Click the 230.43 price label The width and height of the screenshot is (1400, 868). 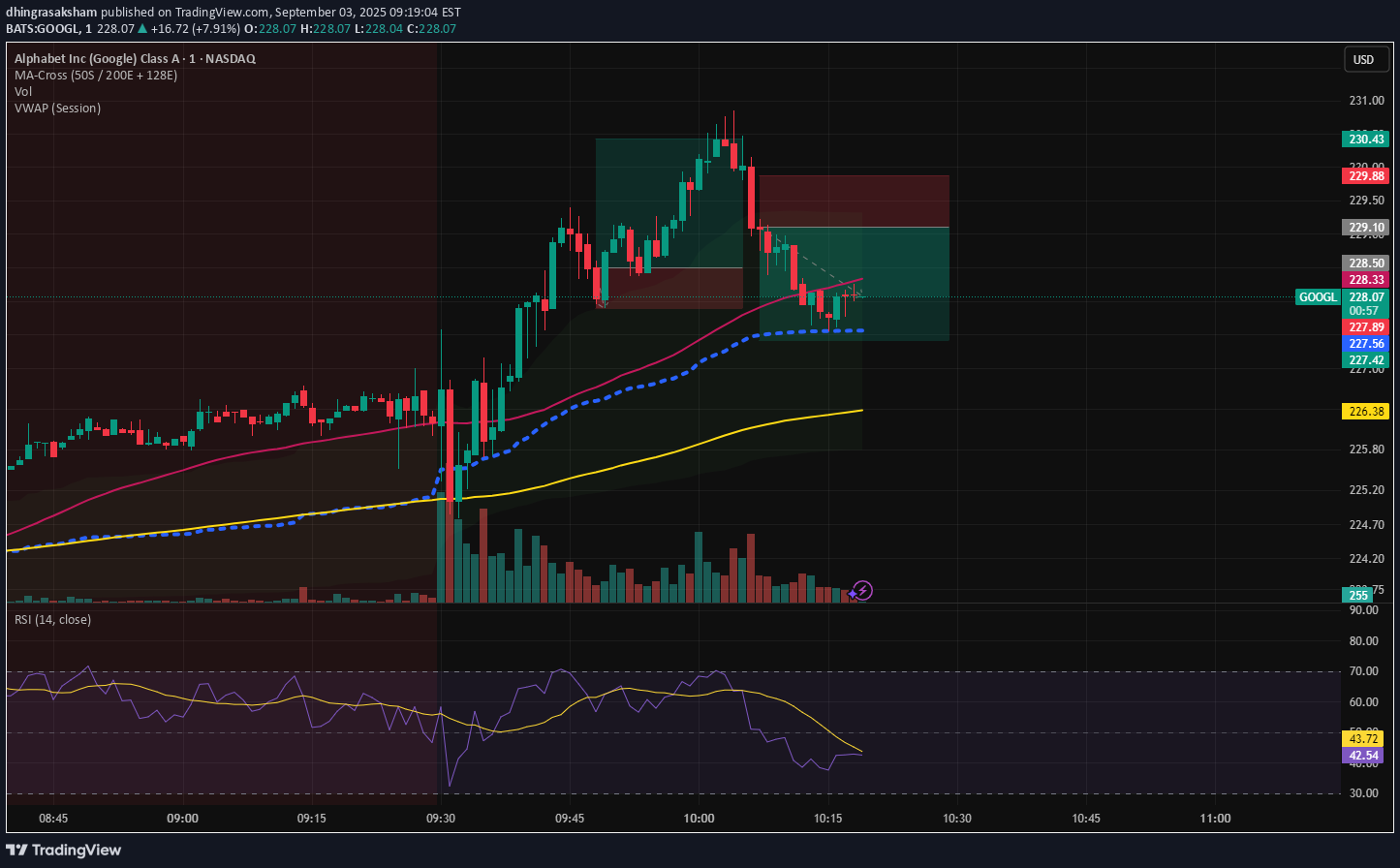point(1366,139)
